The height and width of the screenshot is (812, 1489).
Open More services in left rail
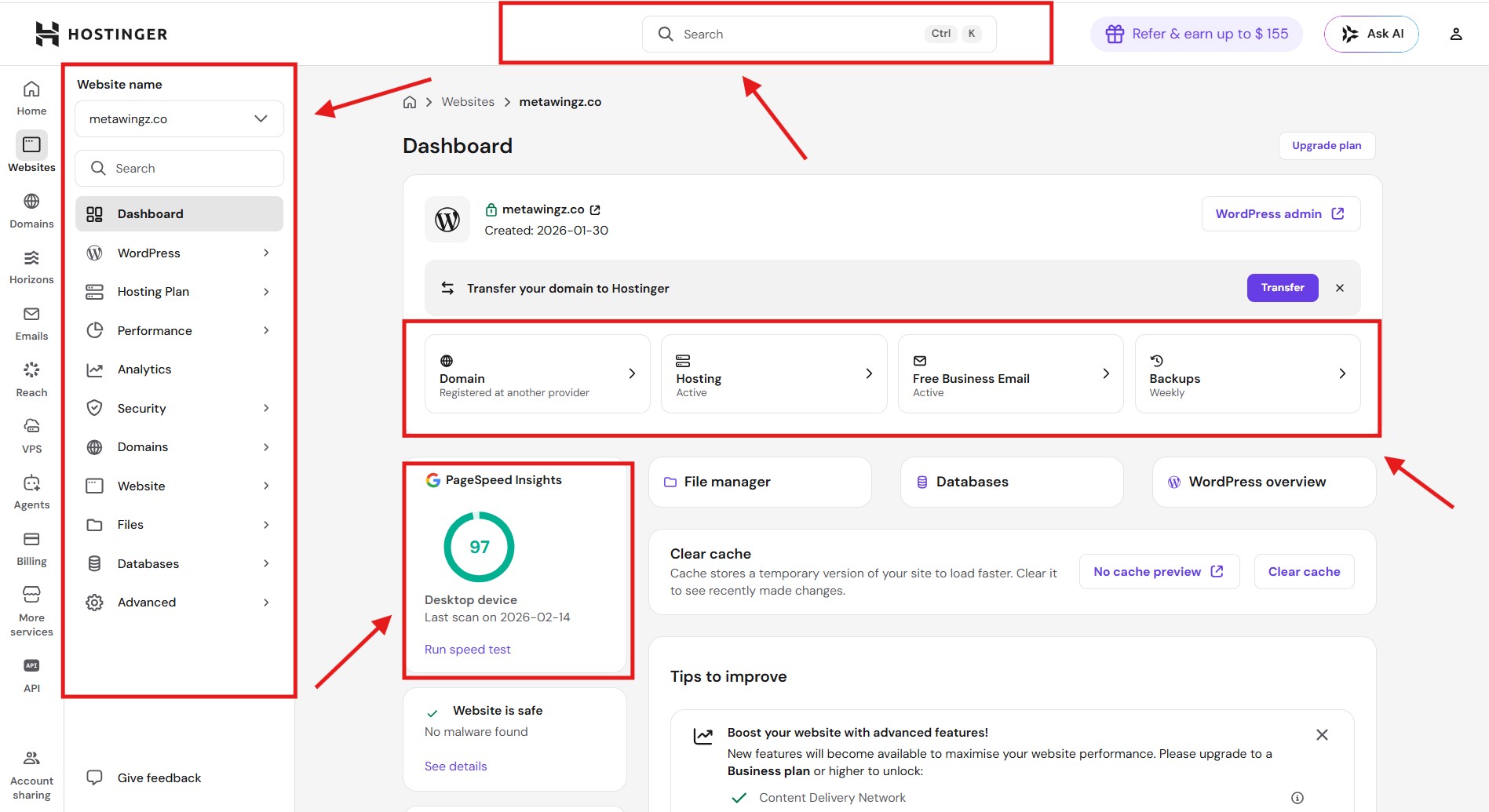click(31, 611)
